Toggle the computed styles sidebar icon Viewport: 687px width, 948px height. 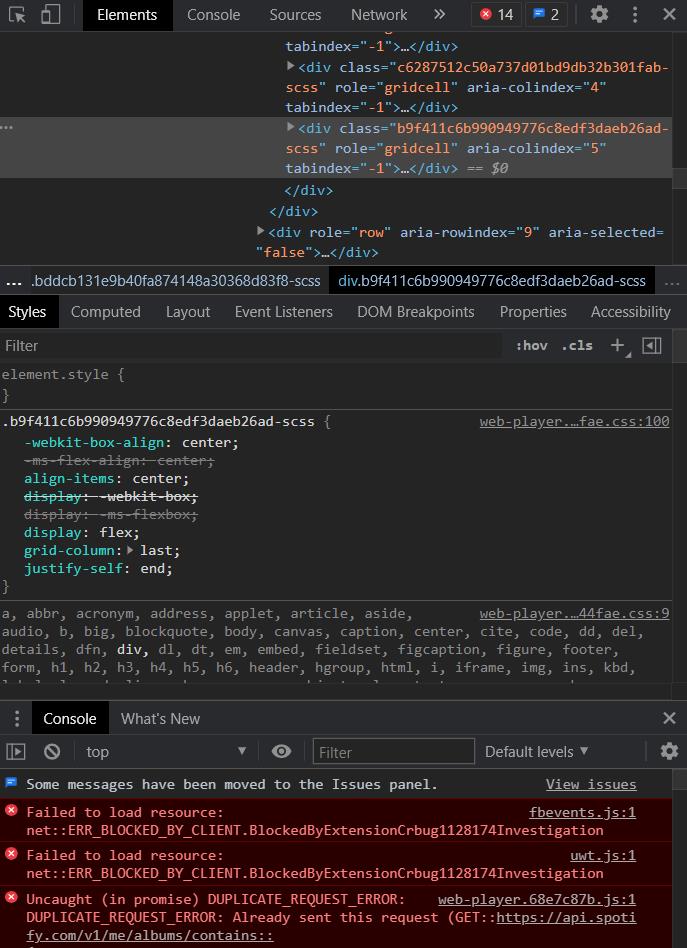pos(651,346)
